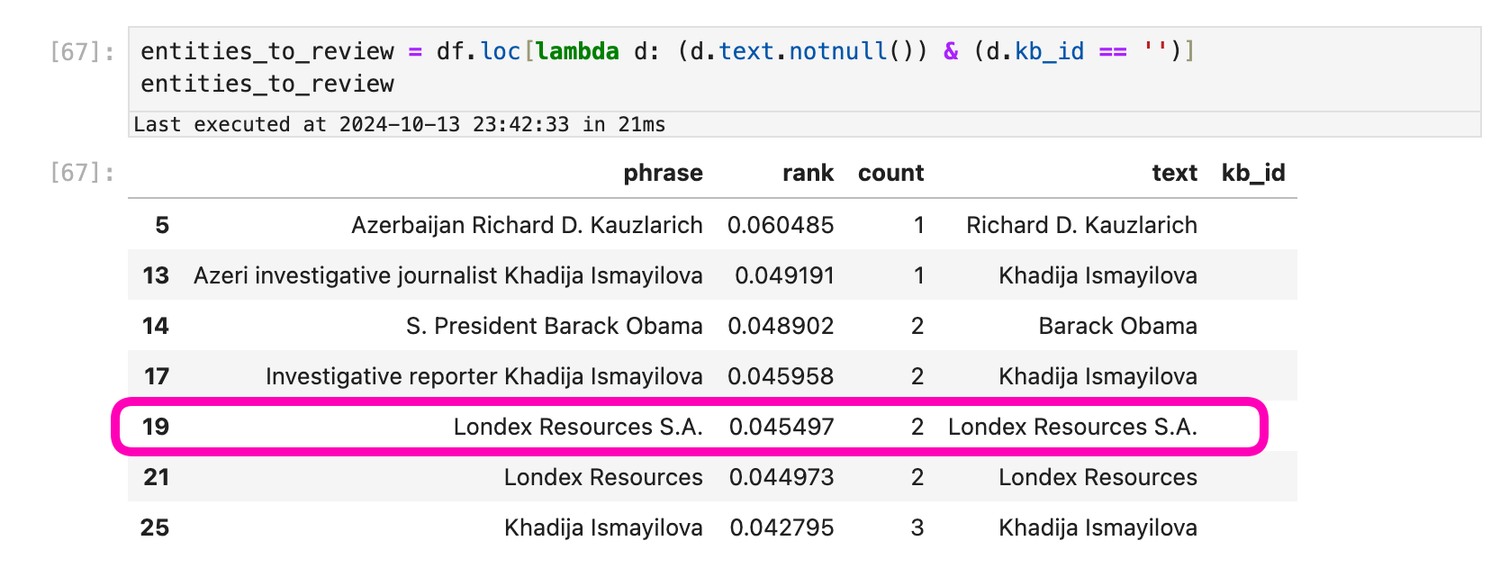
Task: Click the output prompt [67] beside the table
Action: 82,173
